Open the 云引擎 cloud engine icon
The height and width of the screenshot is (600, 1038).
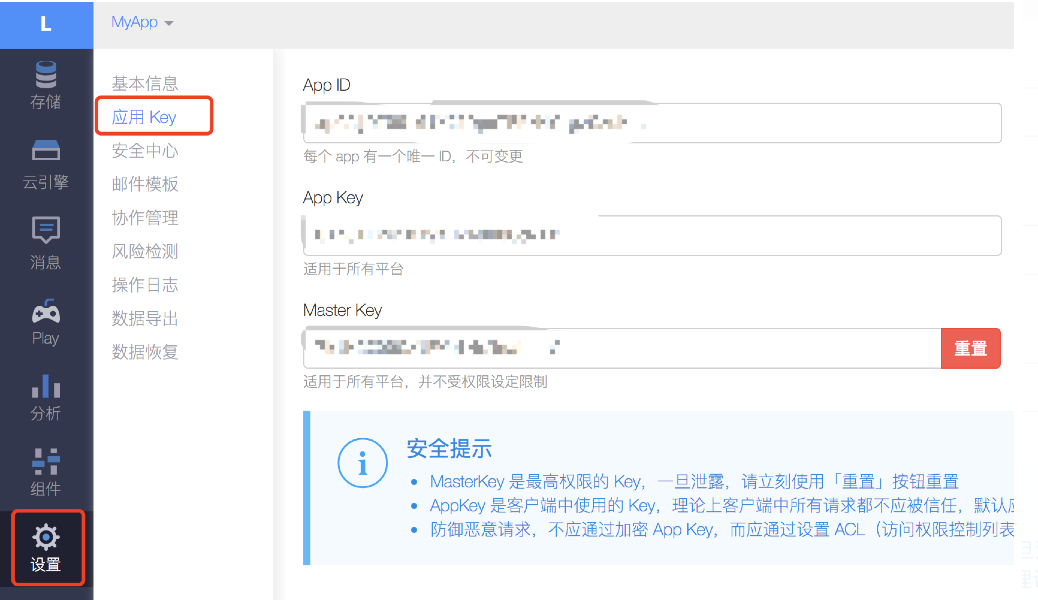46,151
